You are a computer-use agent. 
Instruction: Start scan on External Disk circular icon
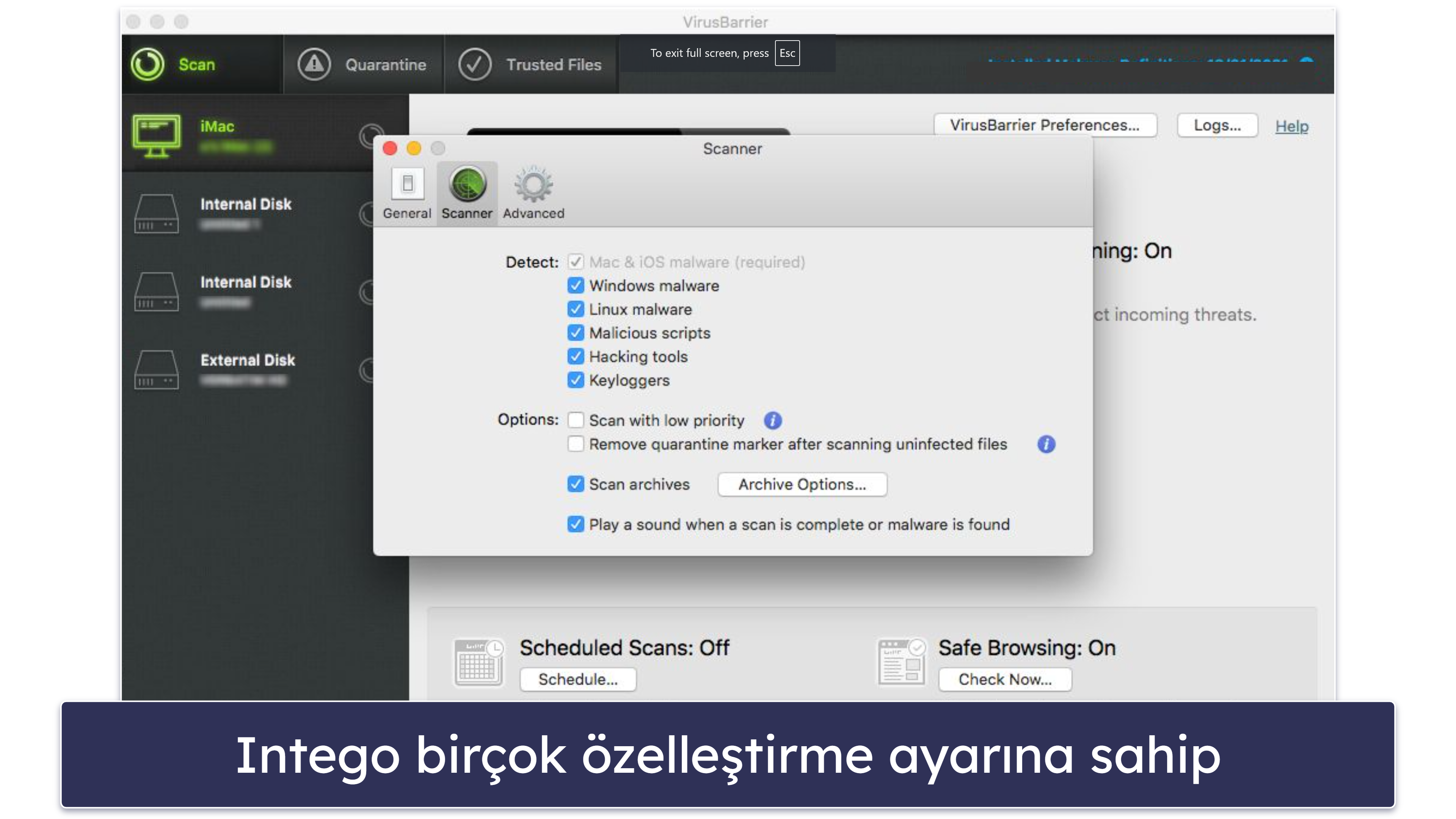(x=367, y=370)
